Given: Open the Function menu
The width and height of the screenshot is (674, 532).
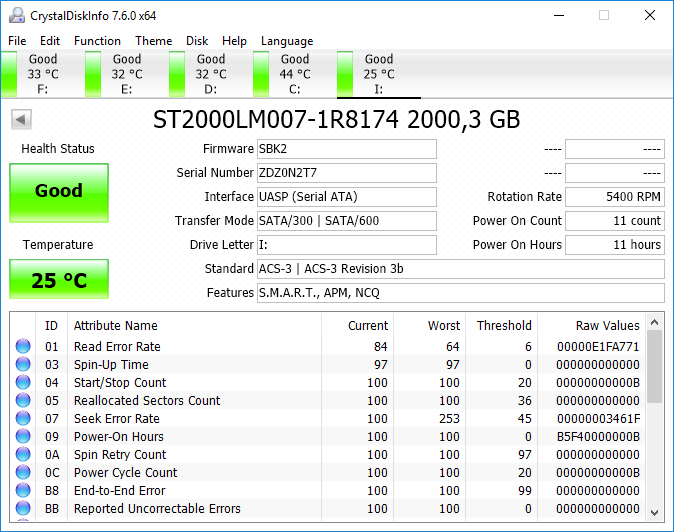Looking at the screenshot, I should 98,41.
